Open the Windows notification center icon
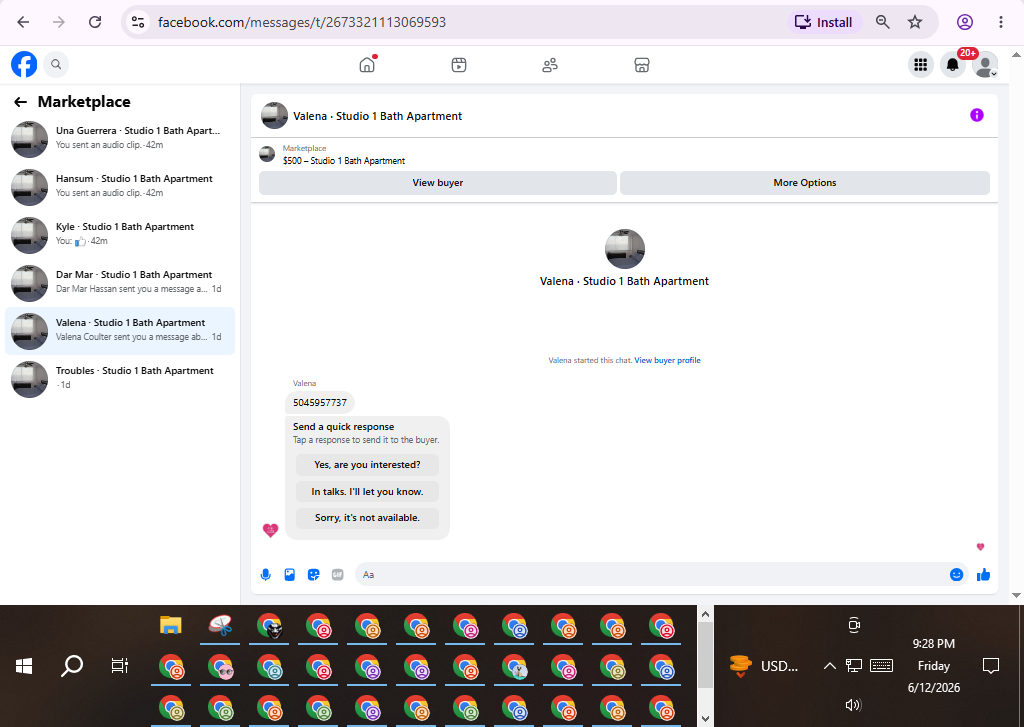The image size is (1024, 727). [991, 666]
